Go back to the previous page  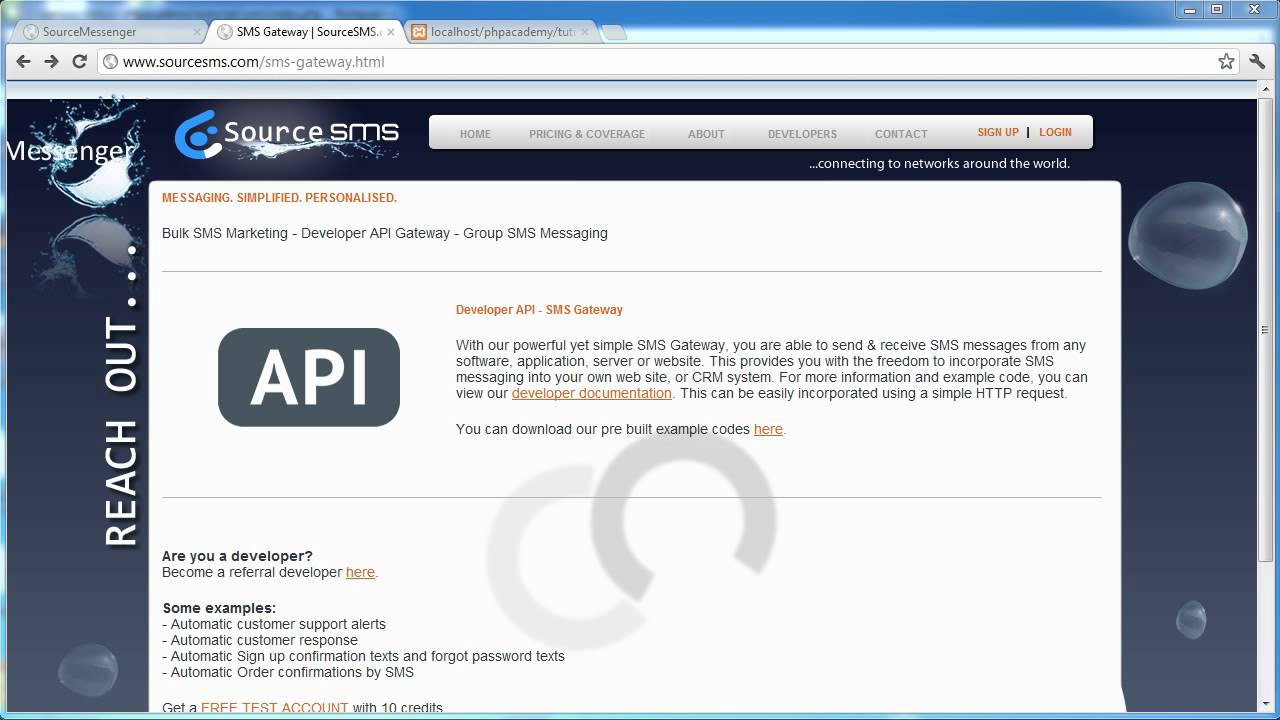pyautogui.click(x=24, y=61)
